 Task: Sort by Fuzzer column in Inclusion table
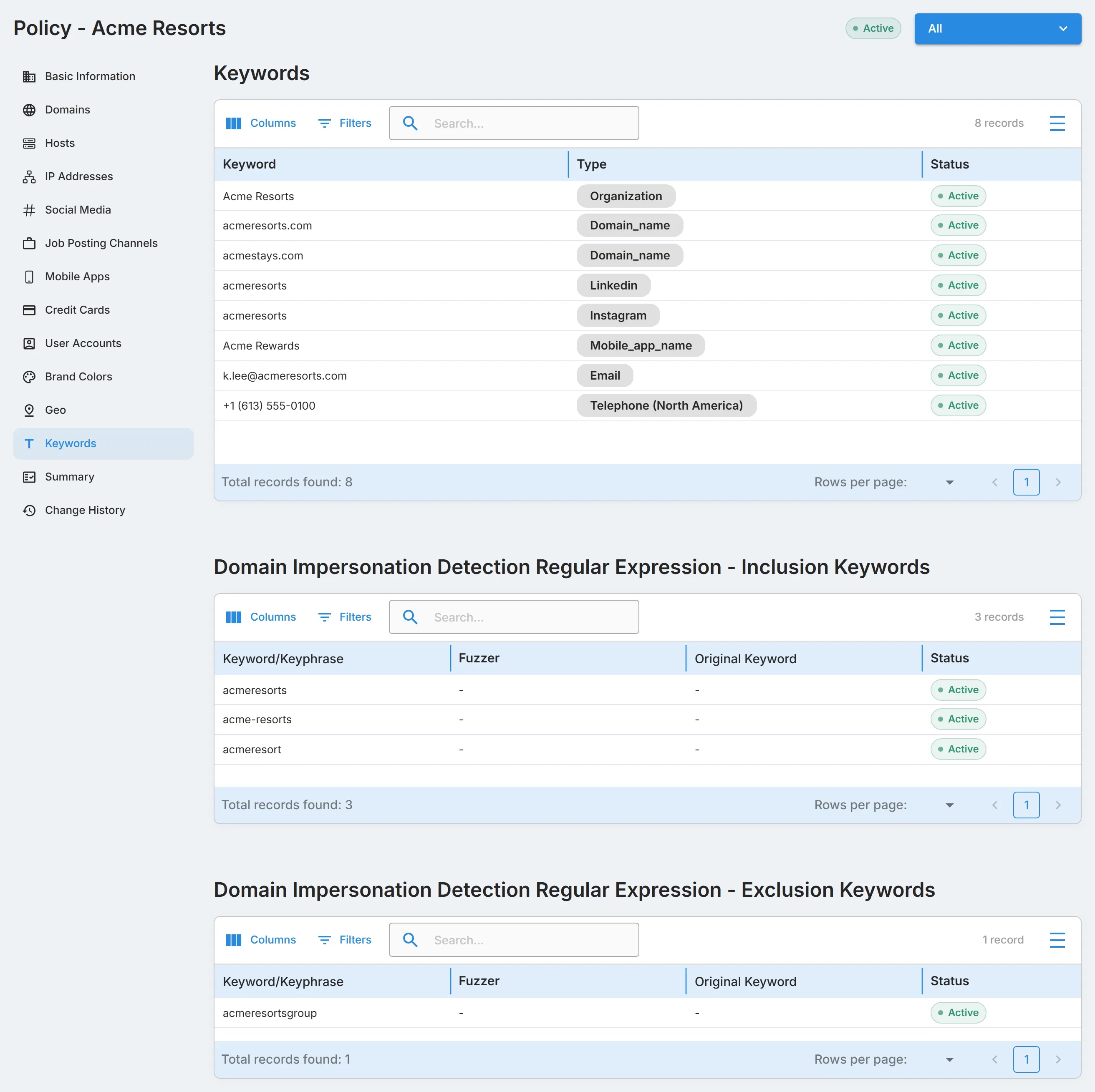point(479,658)
